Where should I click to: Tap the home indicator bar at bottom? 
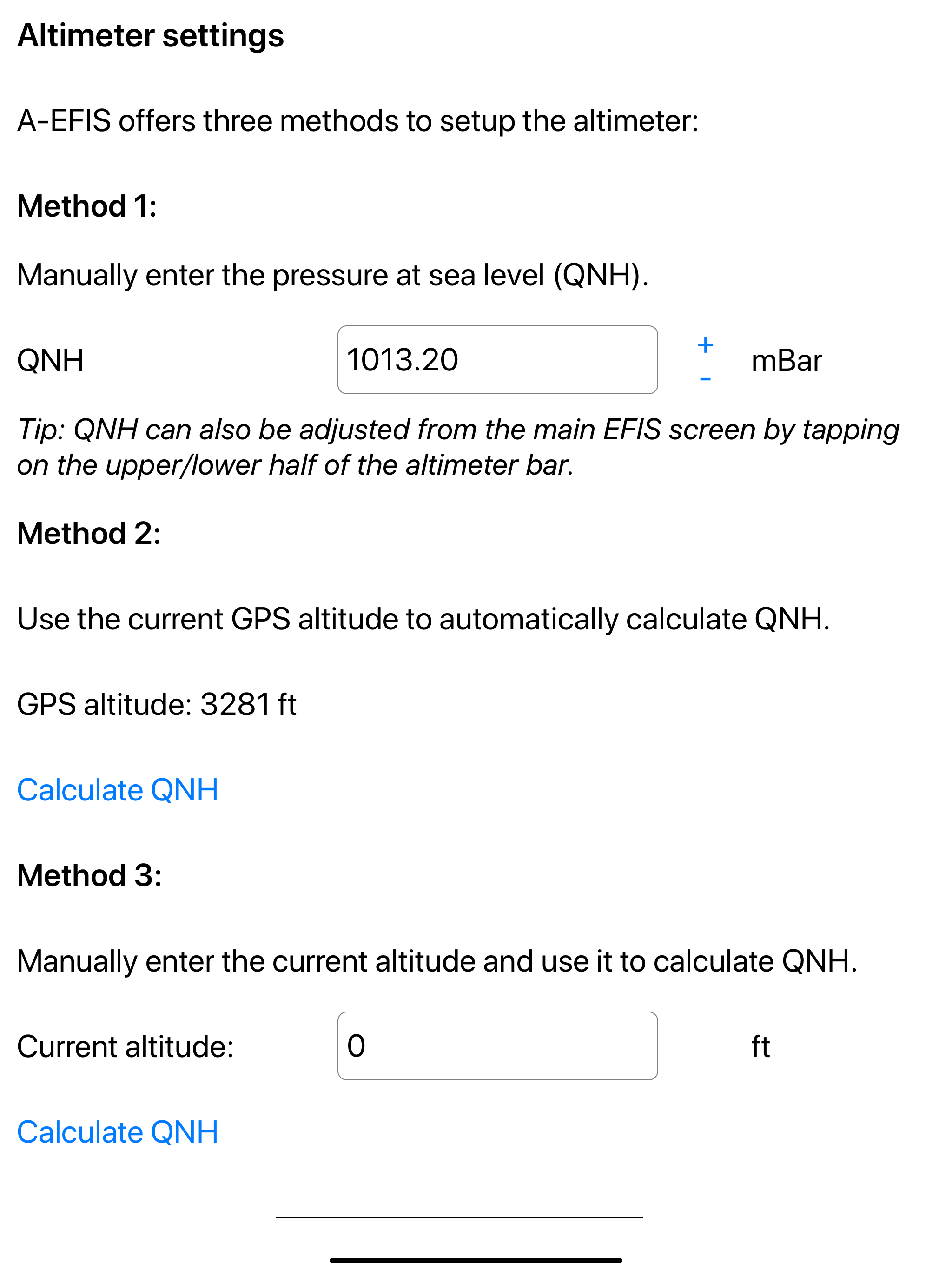coord(476,1260)
